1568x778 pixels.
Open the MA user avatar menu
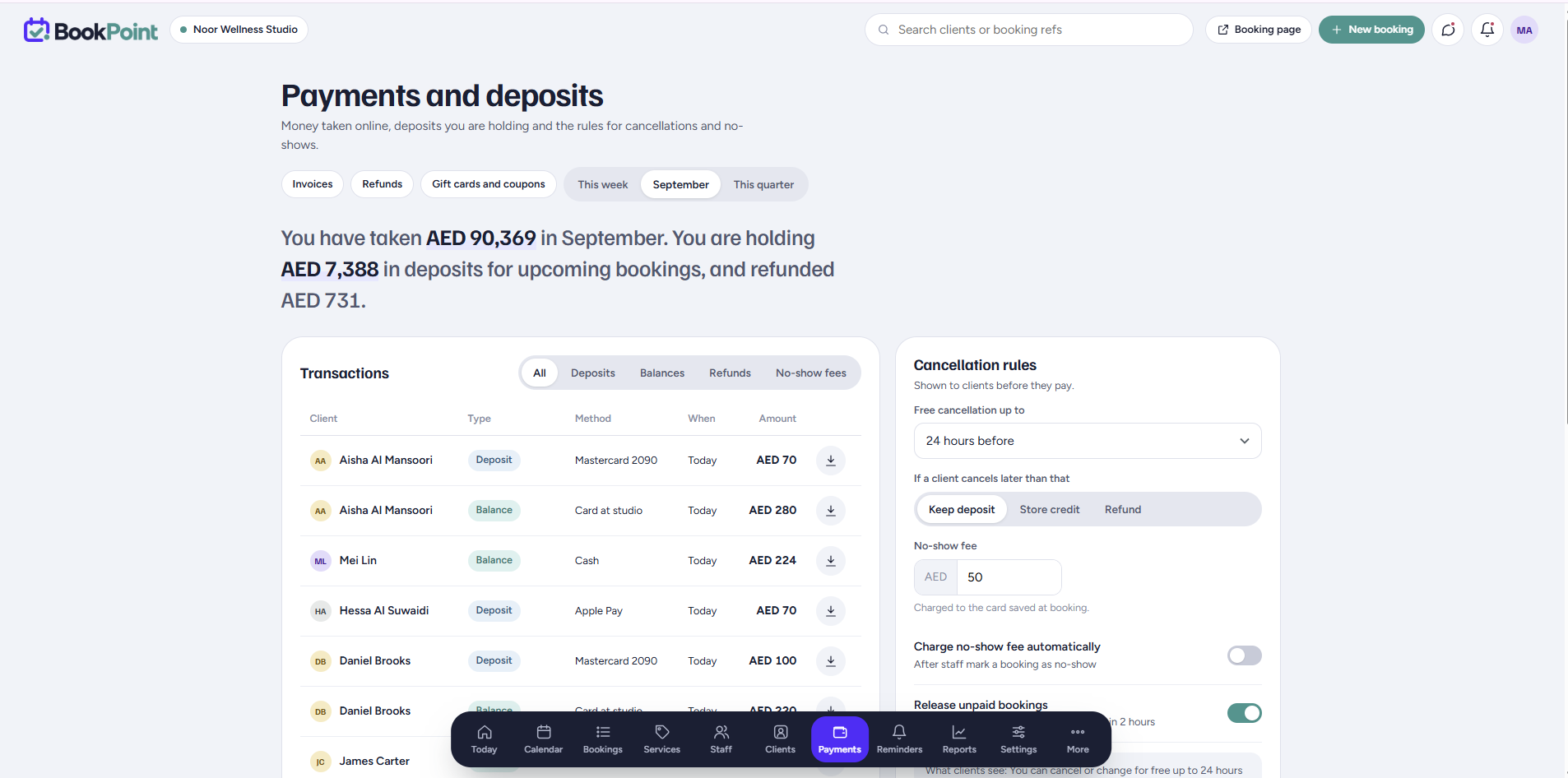coord(1524,30)
